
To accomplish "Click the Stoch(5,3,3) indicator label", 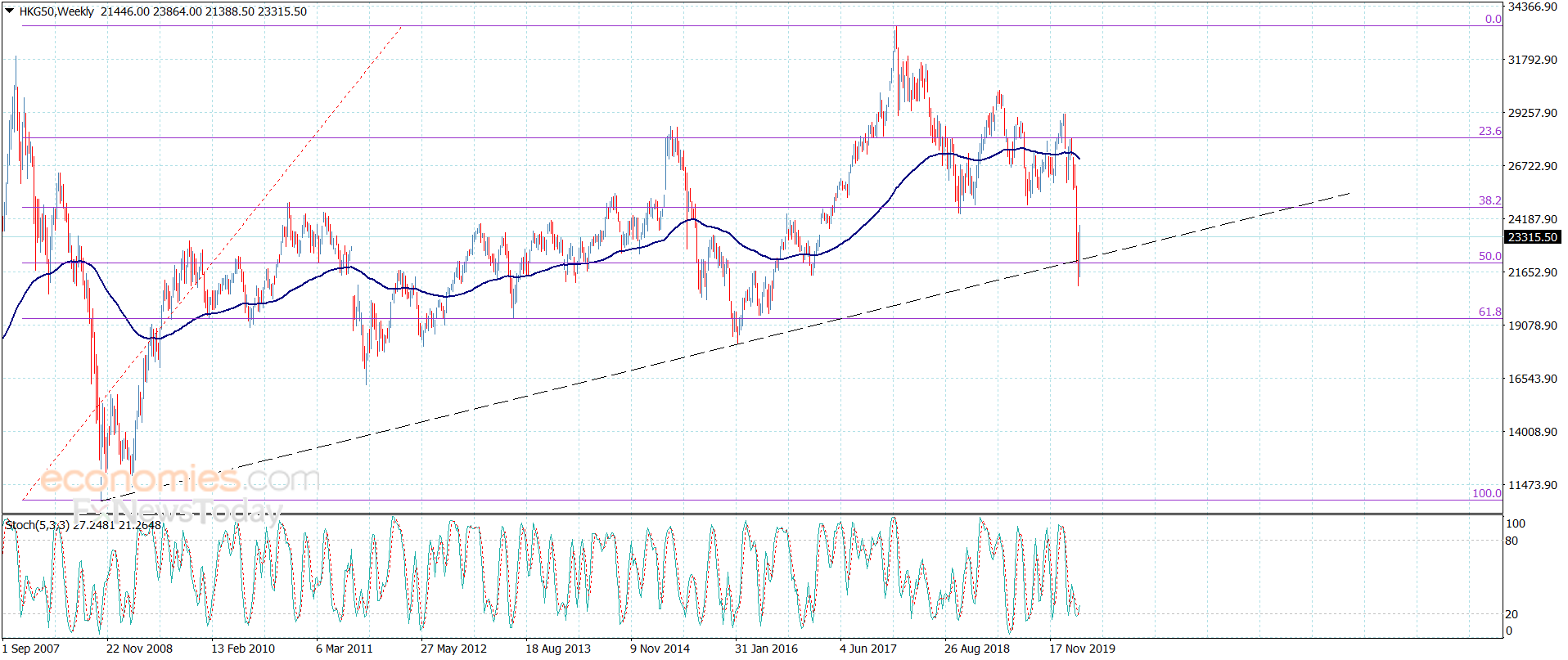I will pos(37,525).
